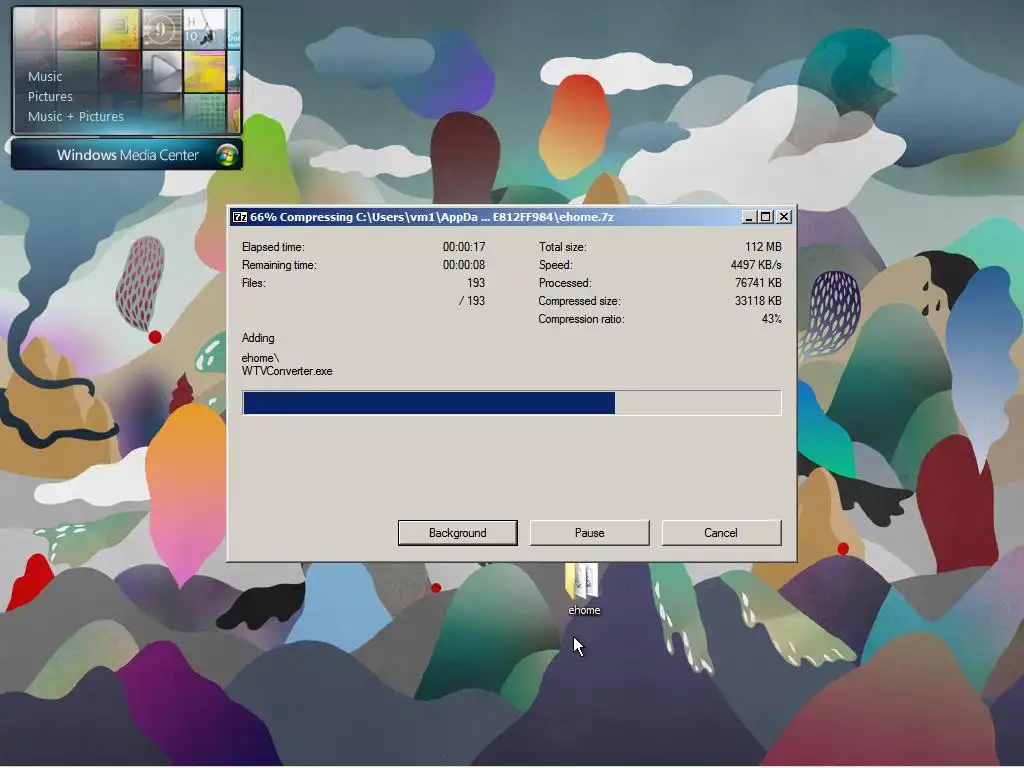
Task: Close the 7-Zip compressing dialog
Action: [784, 217]
